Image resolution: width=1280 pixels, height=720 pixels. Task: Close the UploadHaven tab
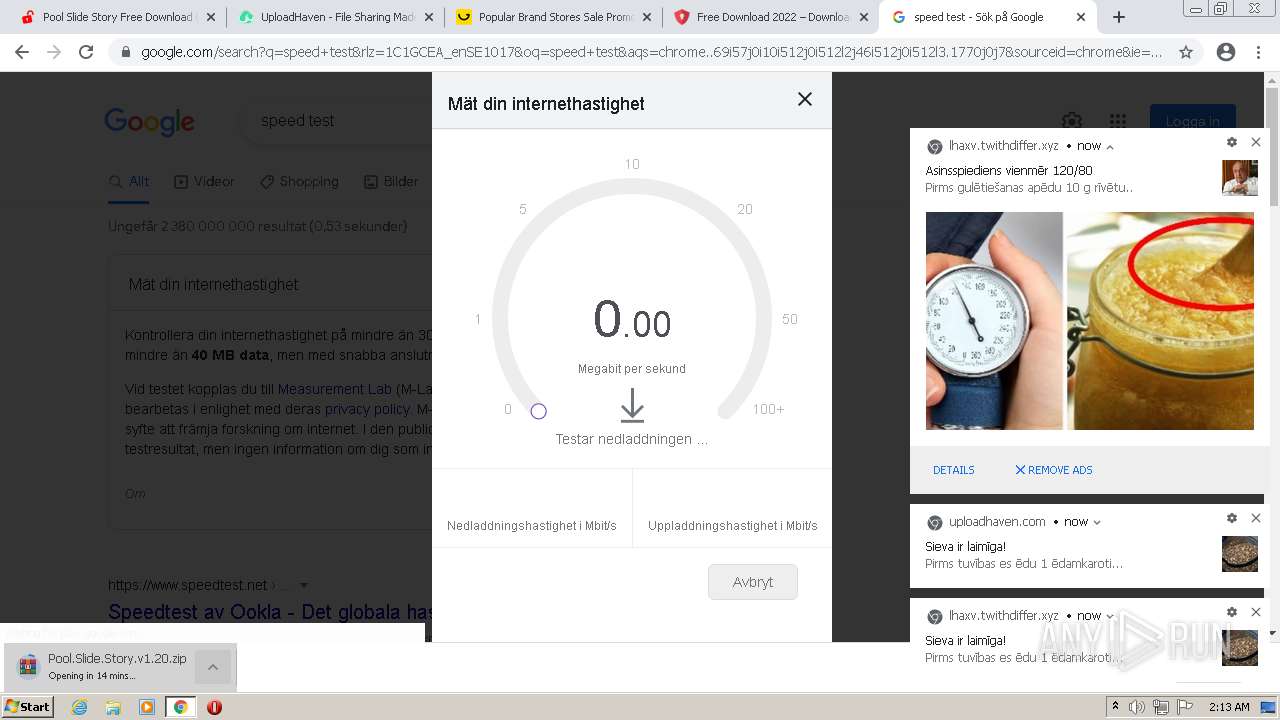pyautogui.click(x=428, y=17)
